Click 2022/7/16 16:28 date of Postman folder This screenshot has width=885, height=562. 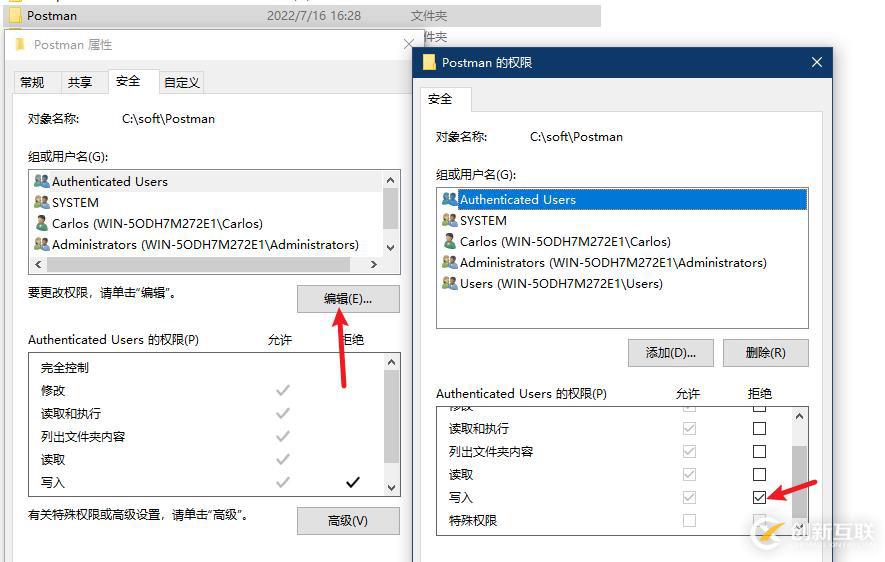coord(314,16)
